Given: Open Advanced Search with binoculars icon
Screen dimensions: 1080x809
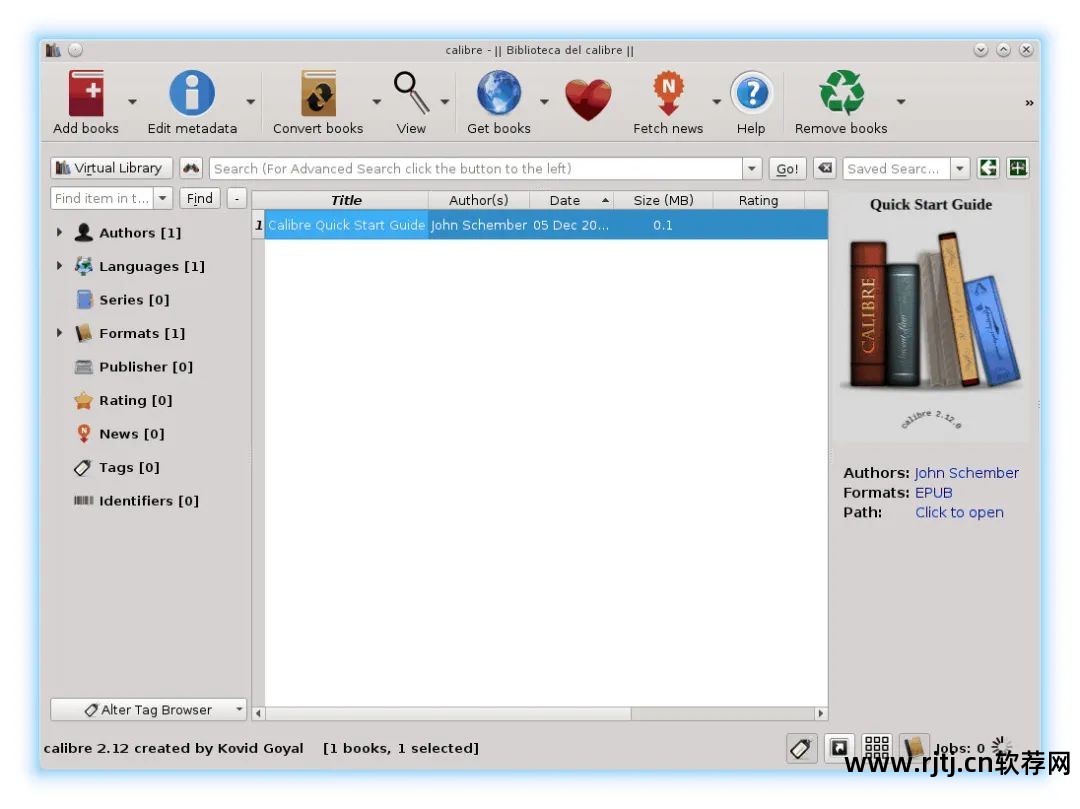Looking at the screenshot, I should pyautogui.click(x=191, y=168).
